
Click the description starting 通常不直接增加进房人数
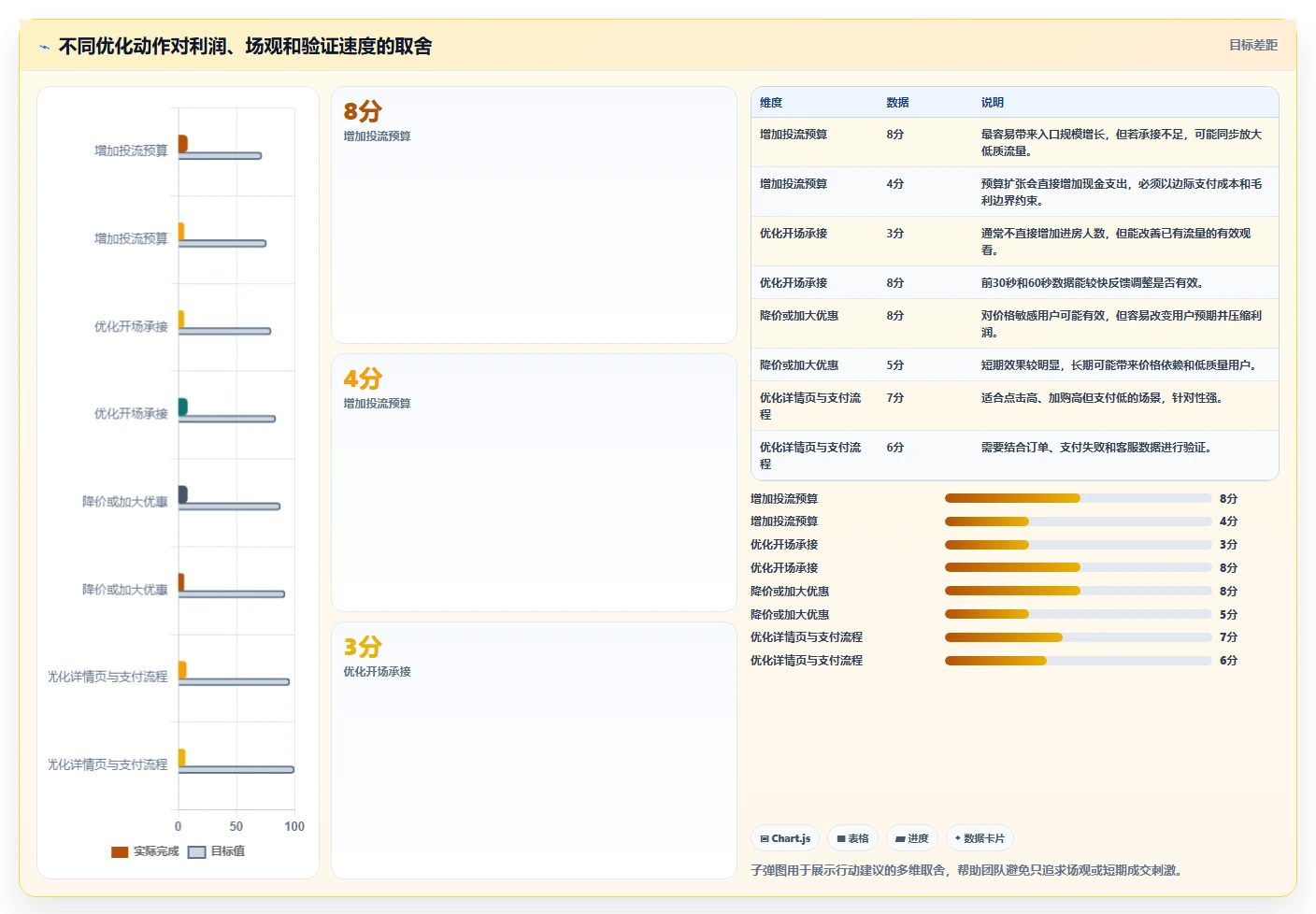pyautogui.click(x=1117, y=241)
